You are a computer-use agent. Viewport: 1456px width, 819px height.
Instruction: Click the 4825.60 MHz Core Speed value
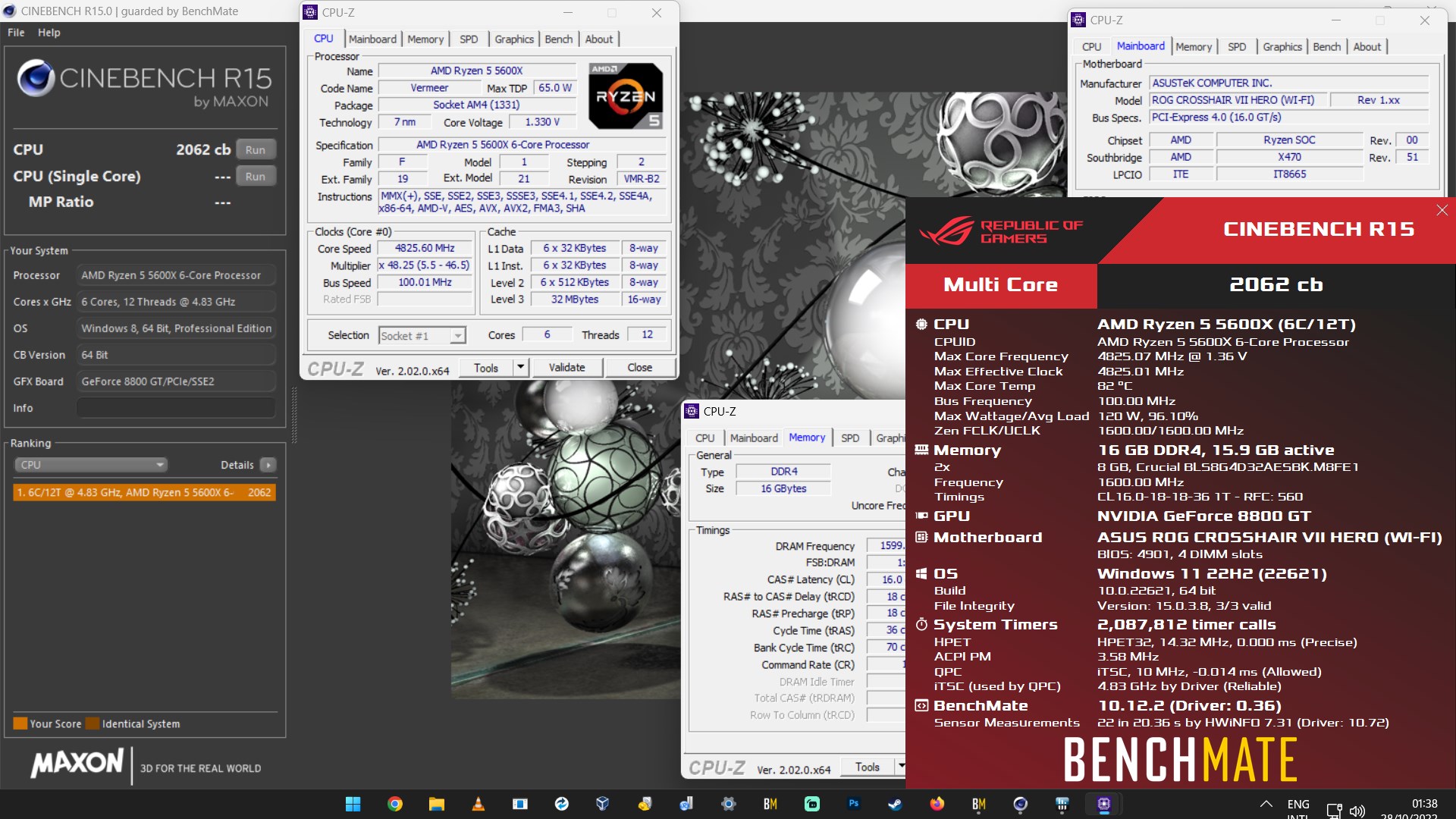pos(425,248)
